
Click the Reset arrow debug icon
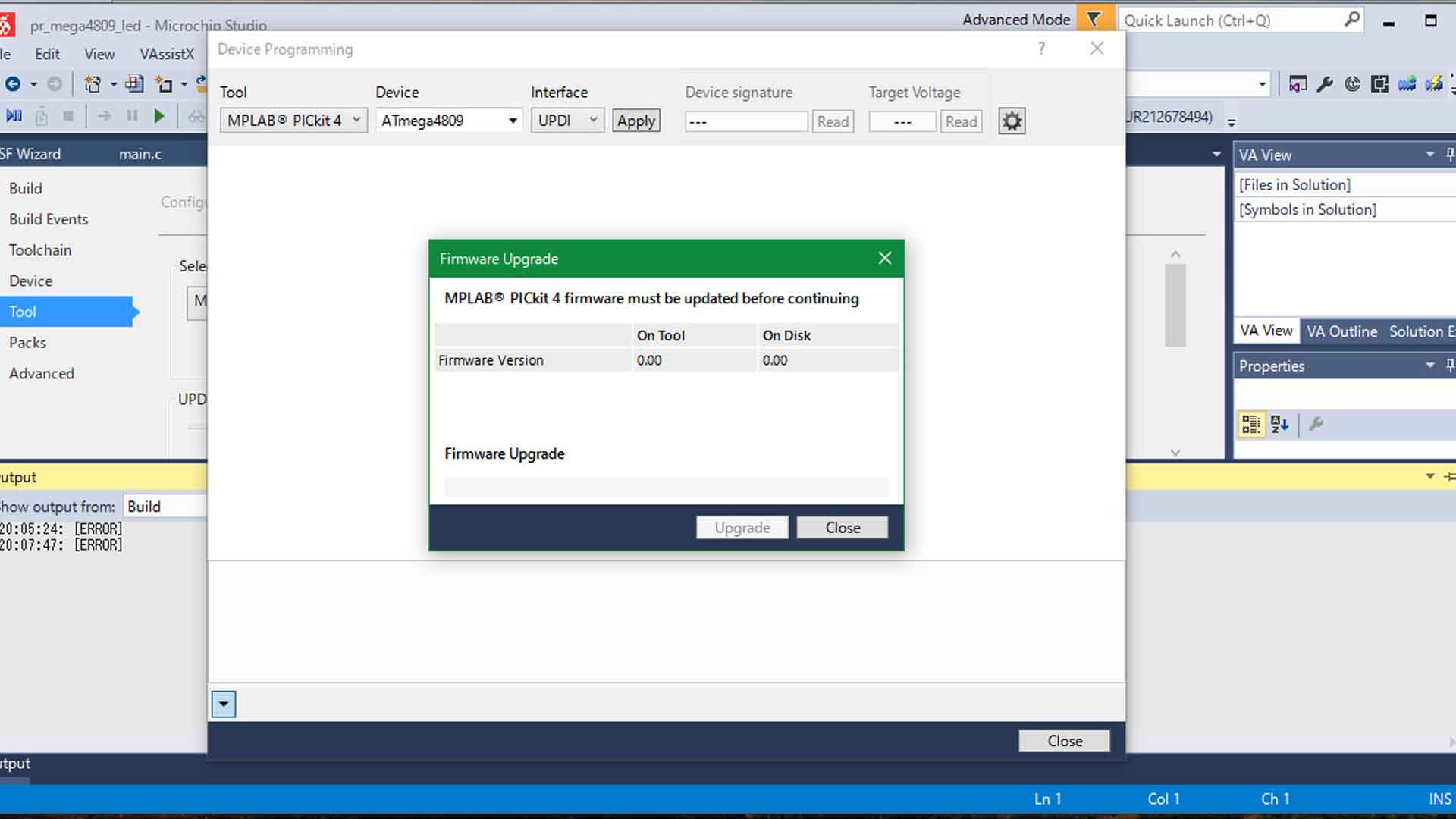point(104,116)
